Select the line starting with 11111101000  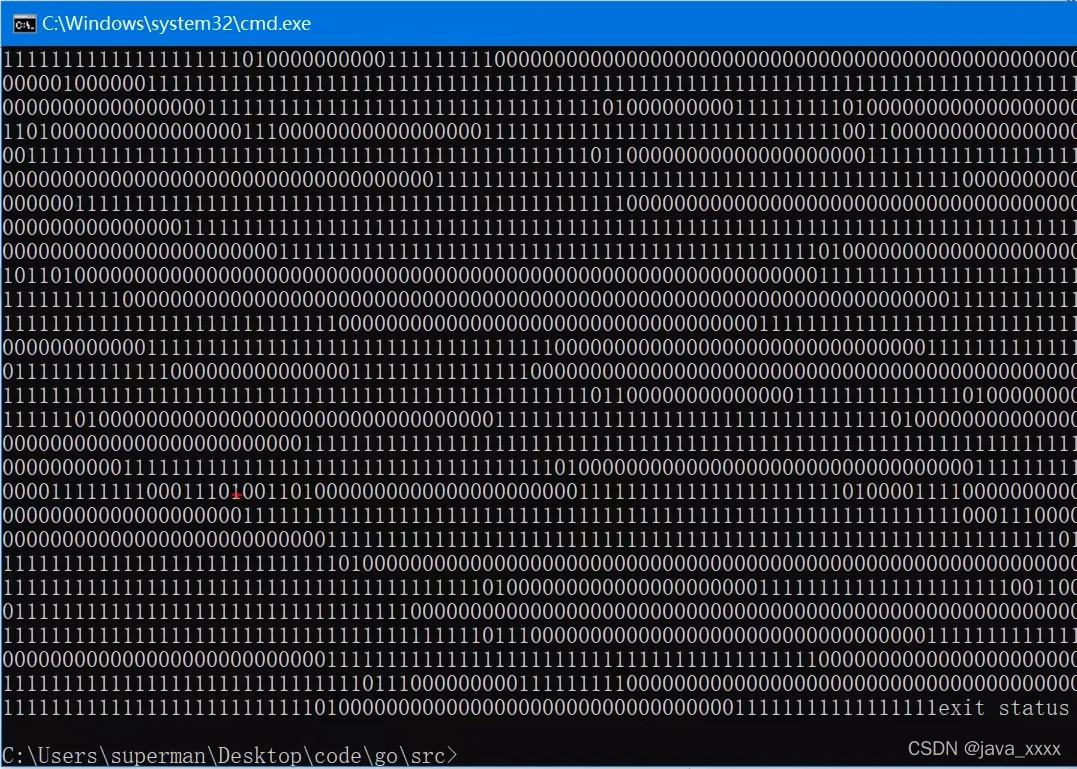[x=538, y=419]
